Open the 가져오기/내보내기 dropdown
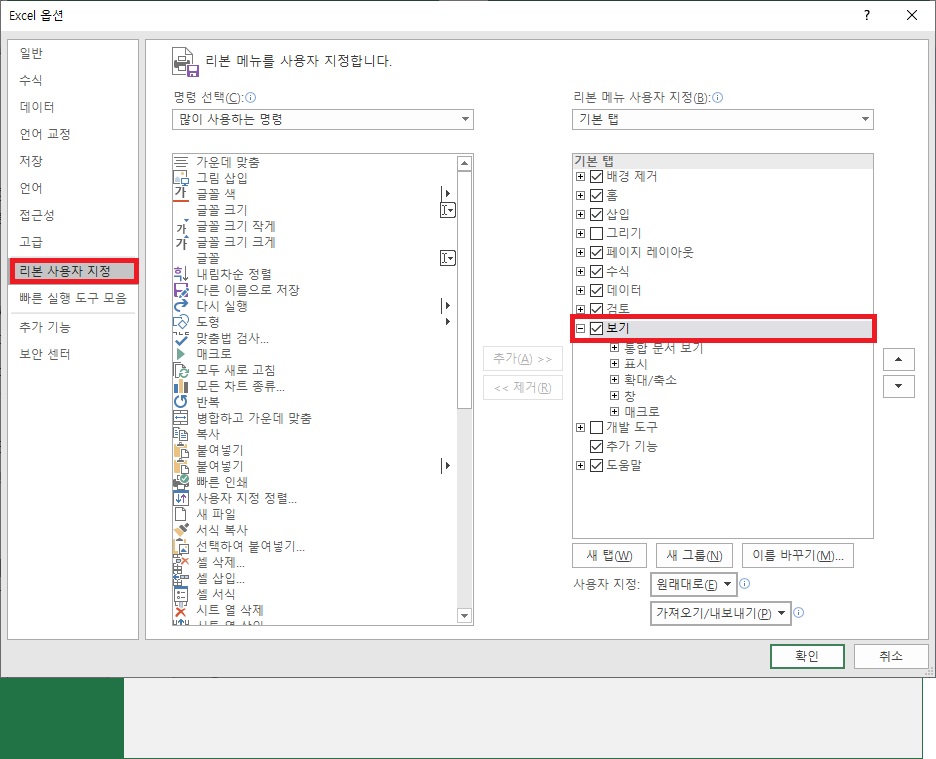Viewport: 936px width, 759px height. click(721, 613)
